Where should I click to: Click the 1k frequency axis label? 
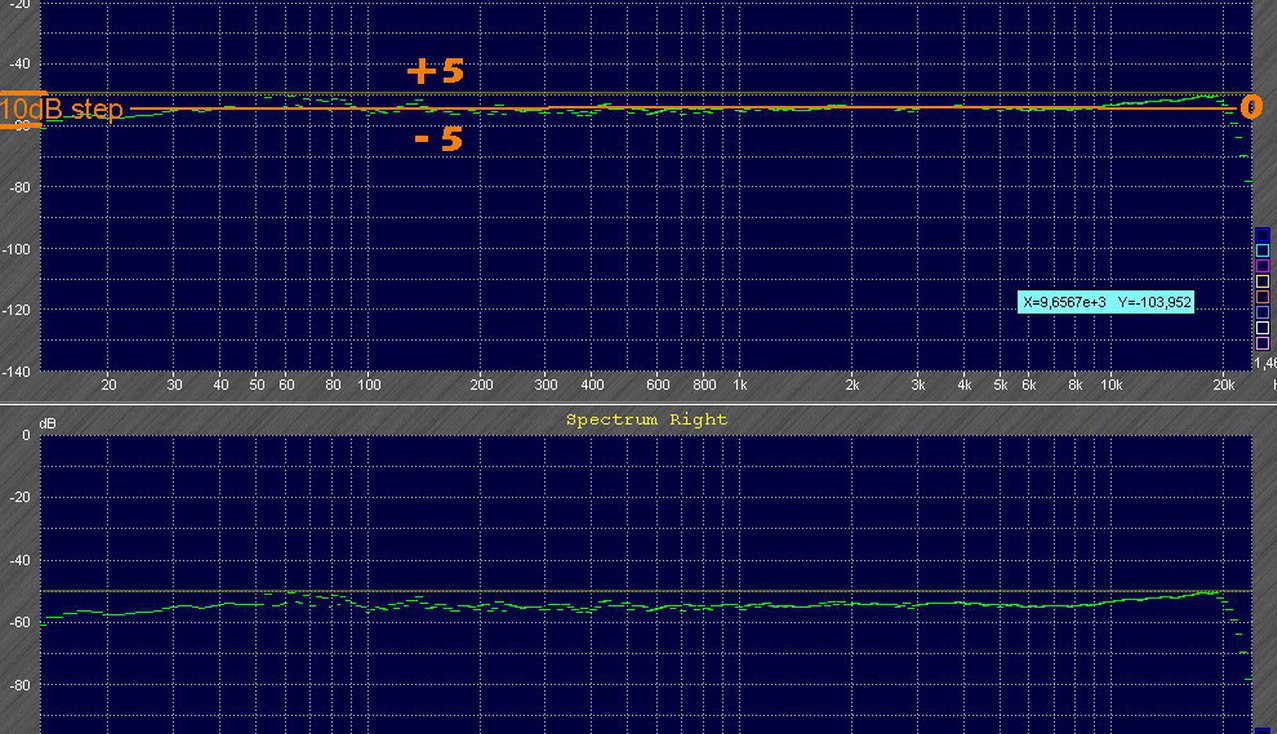[740, 385]
